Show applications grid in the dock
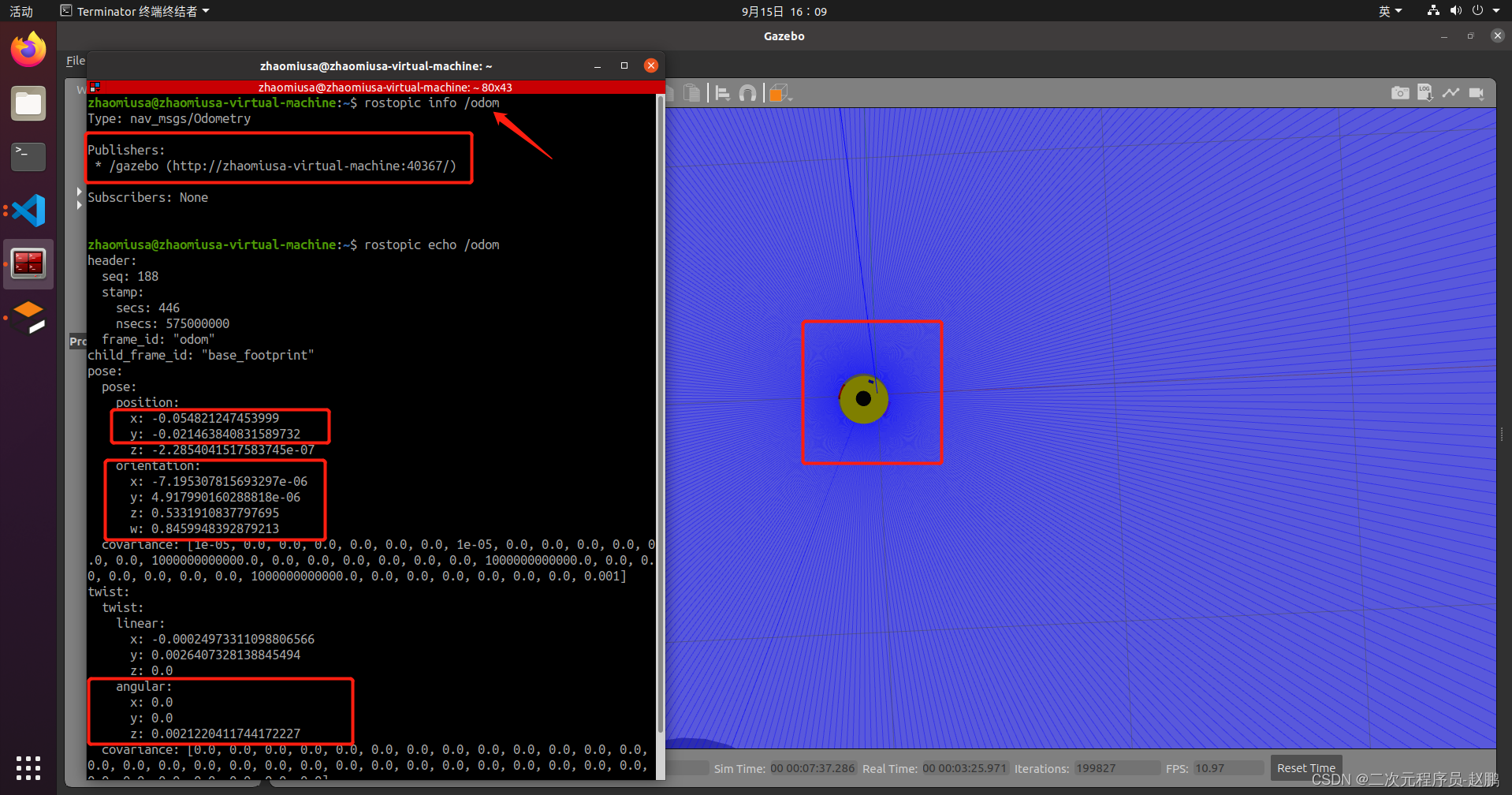 (x=28, y=767)
